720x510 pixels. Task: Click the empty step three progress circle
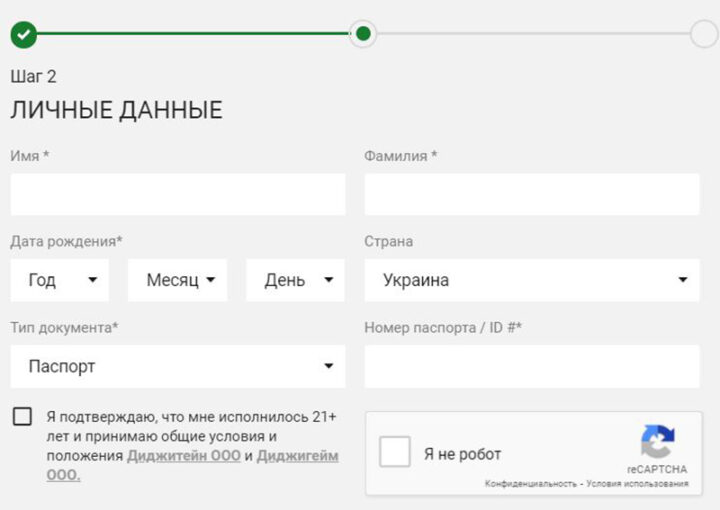(703, 34)
